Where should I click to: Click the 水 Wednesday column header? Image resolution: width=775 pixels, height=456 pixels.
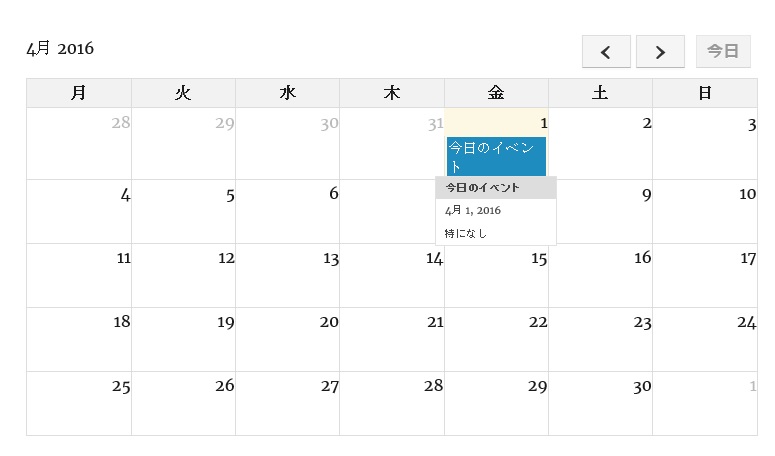click(x=288, y=93)
